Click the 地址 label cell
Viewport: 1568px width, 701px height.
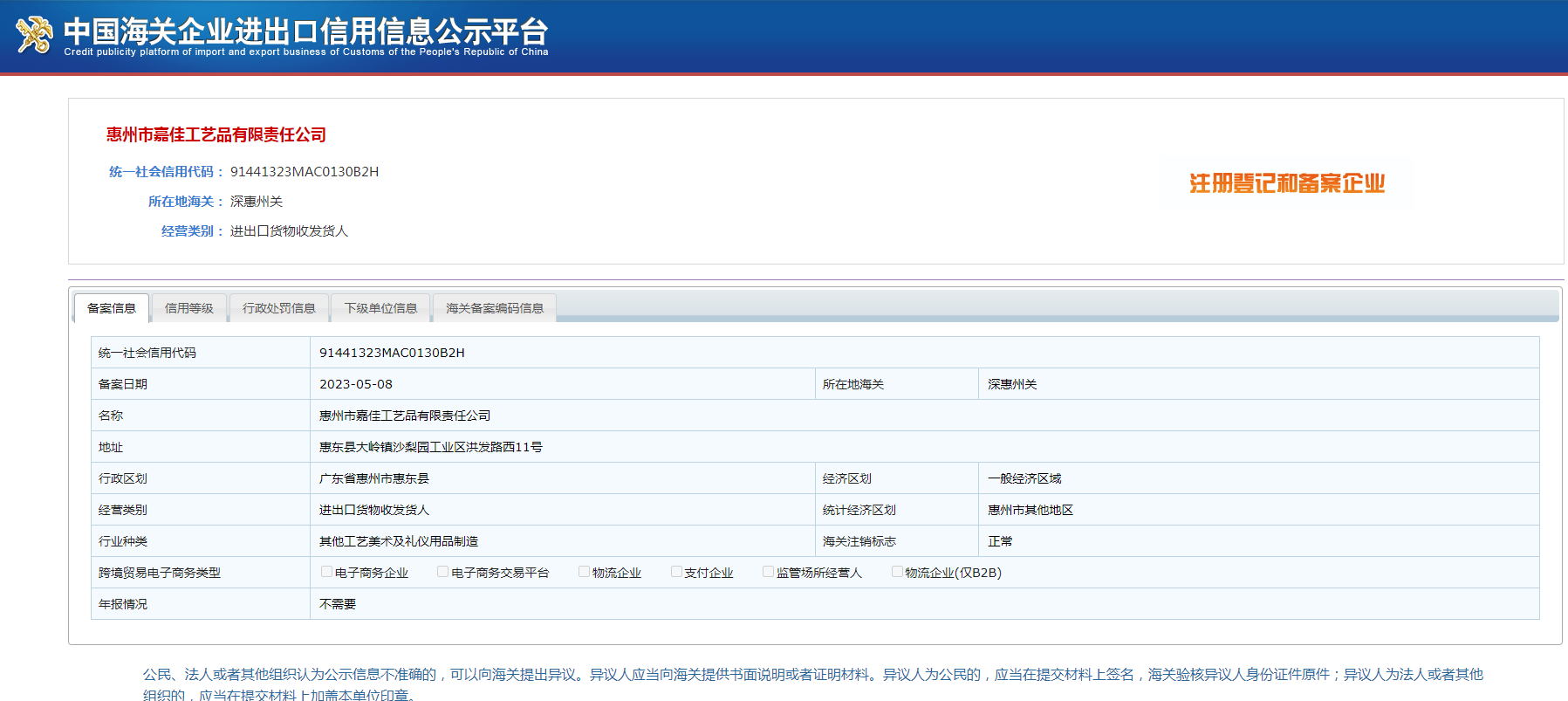[201, 447]
